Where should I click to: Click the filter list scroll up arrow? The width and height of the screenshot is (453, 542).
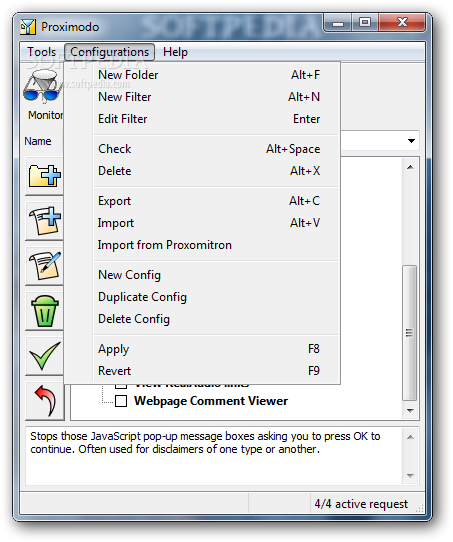(x=410, y=167)
